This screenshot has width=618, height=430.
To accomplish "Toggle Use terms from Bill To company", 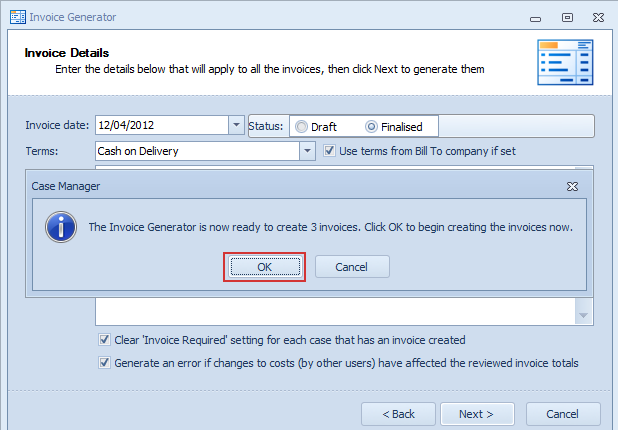I will point(329,151).
